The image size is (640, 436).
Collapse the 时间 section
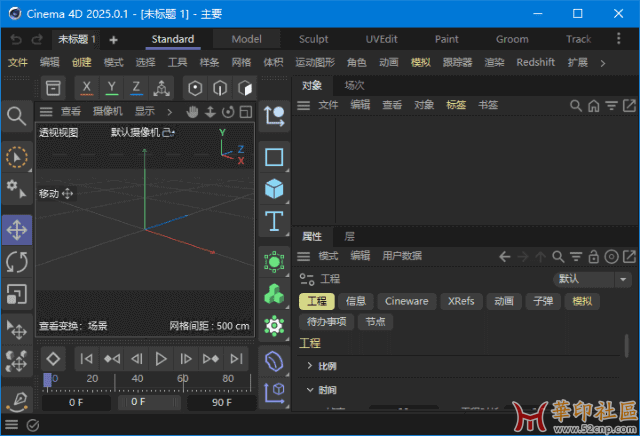click(310, 390)
